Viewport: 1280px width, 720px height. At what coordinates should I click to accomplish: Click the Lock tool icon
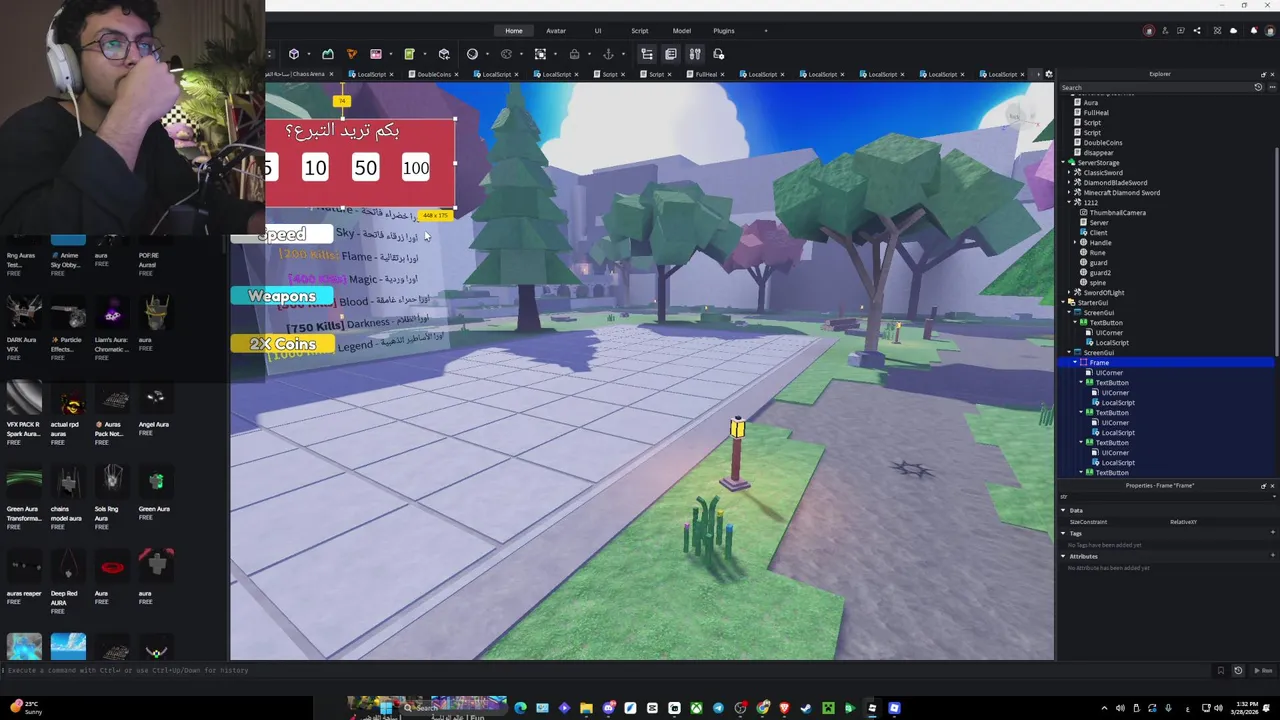point(574,54)
